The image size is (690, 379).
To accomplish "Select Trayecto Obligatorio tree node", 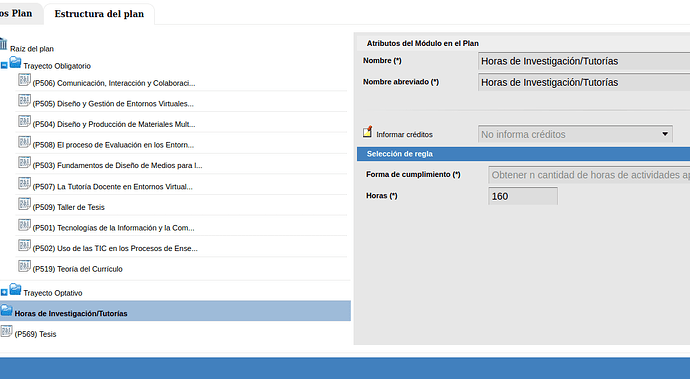I will point(57,66).
